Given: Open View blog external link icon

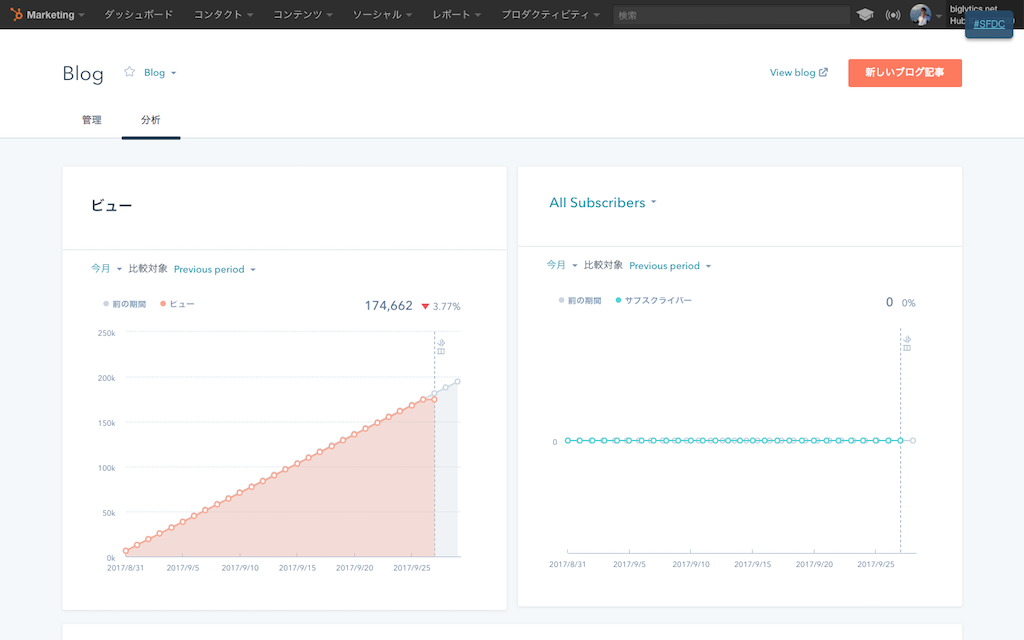Looking at the screenshot, I should (822, 72).
